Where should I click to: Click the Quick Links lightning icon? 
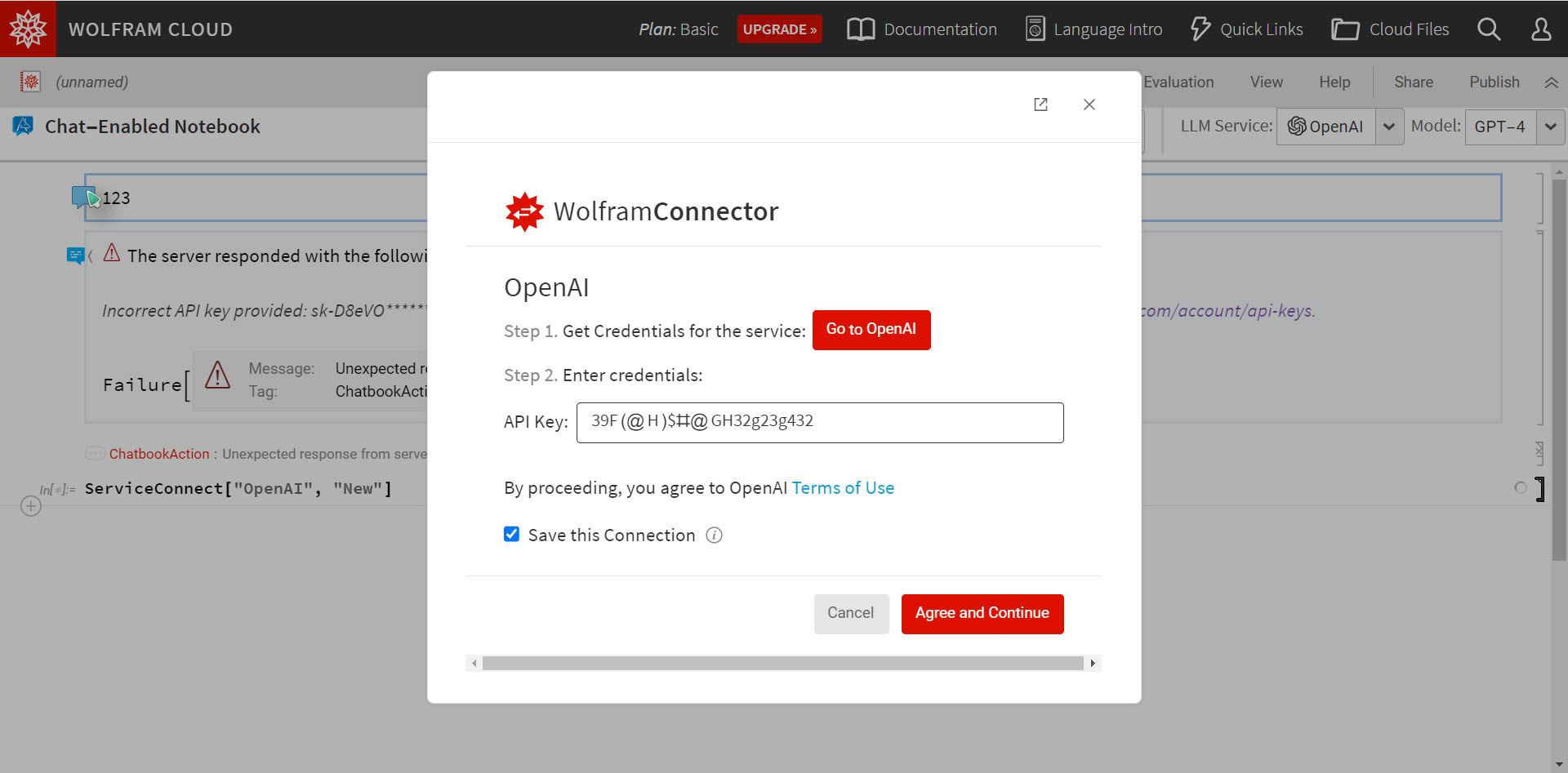coord(1200,29)
